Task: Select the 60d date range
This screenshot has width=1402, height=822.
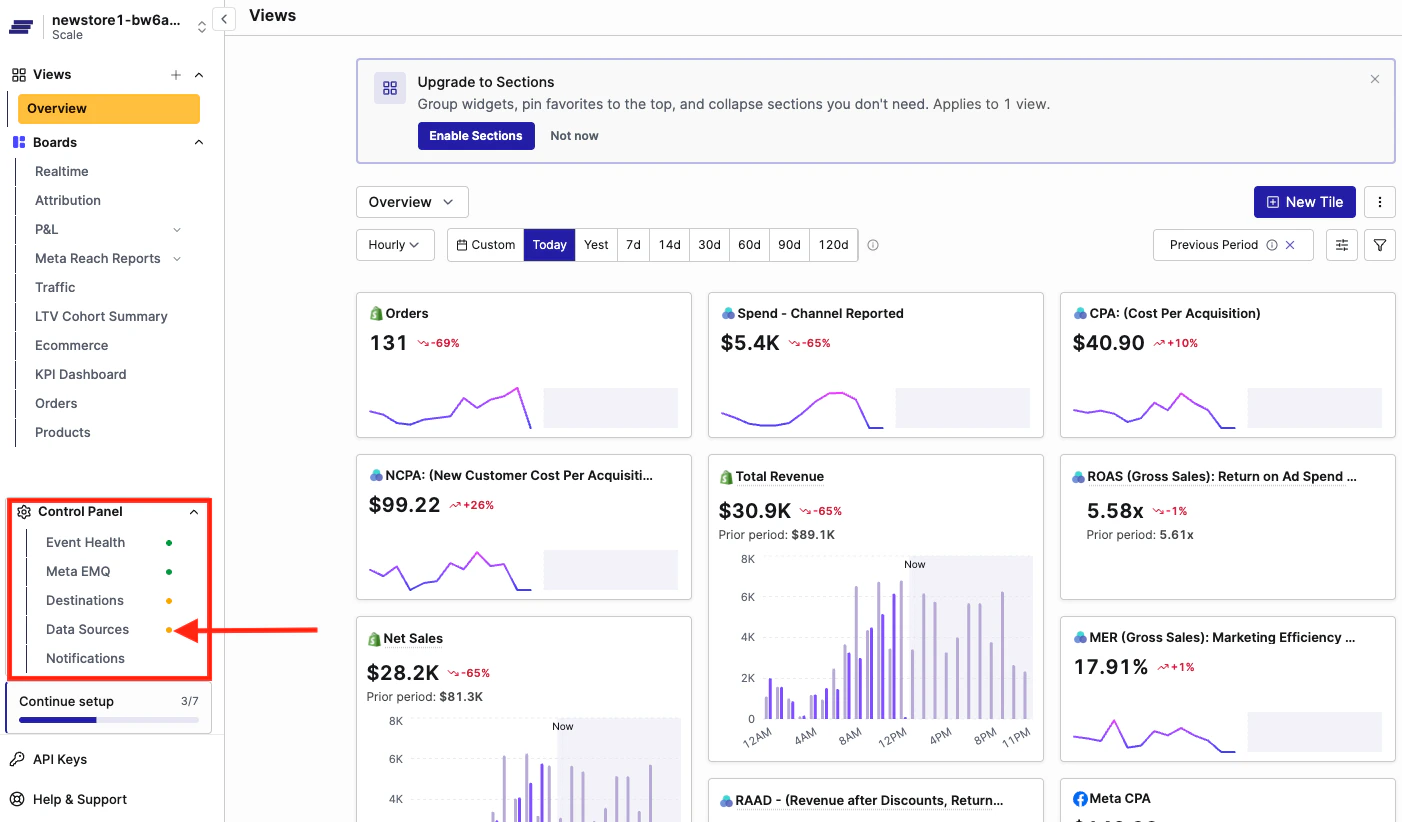Action: click(x=750, y=245)
